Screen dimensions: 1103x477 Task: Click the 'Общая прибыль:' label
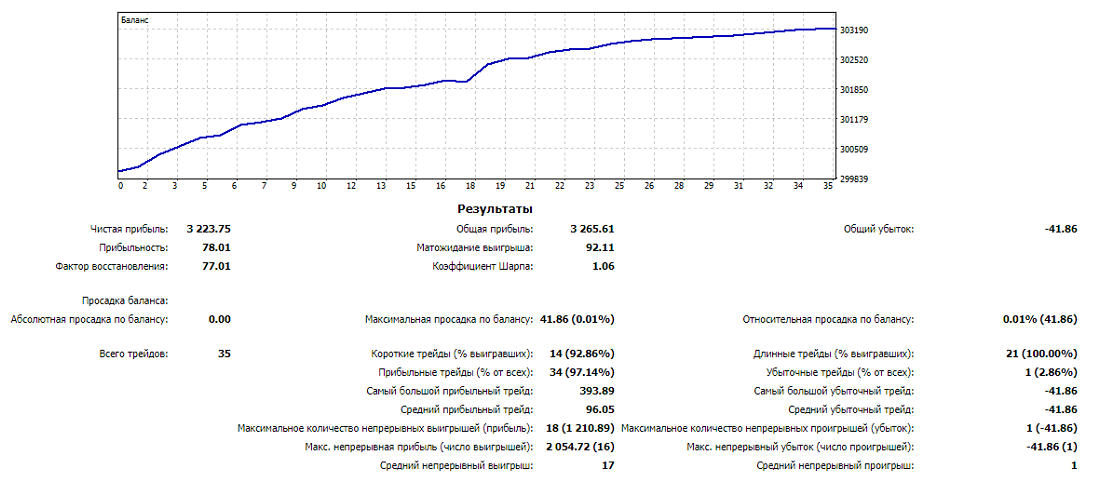(x=495, y=229)
